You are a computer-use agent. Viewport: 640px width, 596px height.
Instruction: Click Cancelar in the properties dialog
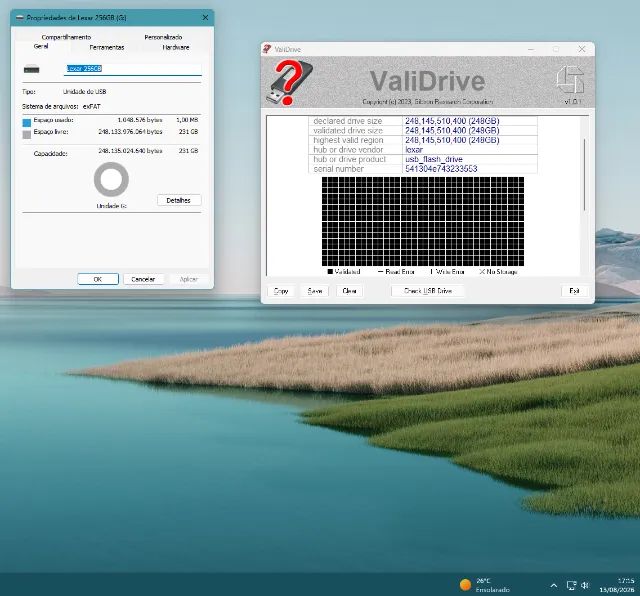[143, 279]
